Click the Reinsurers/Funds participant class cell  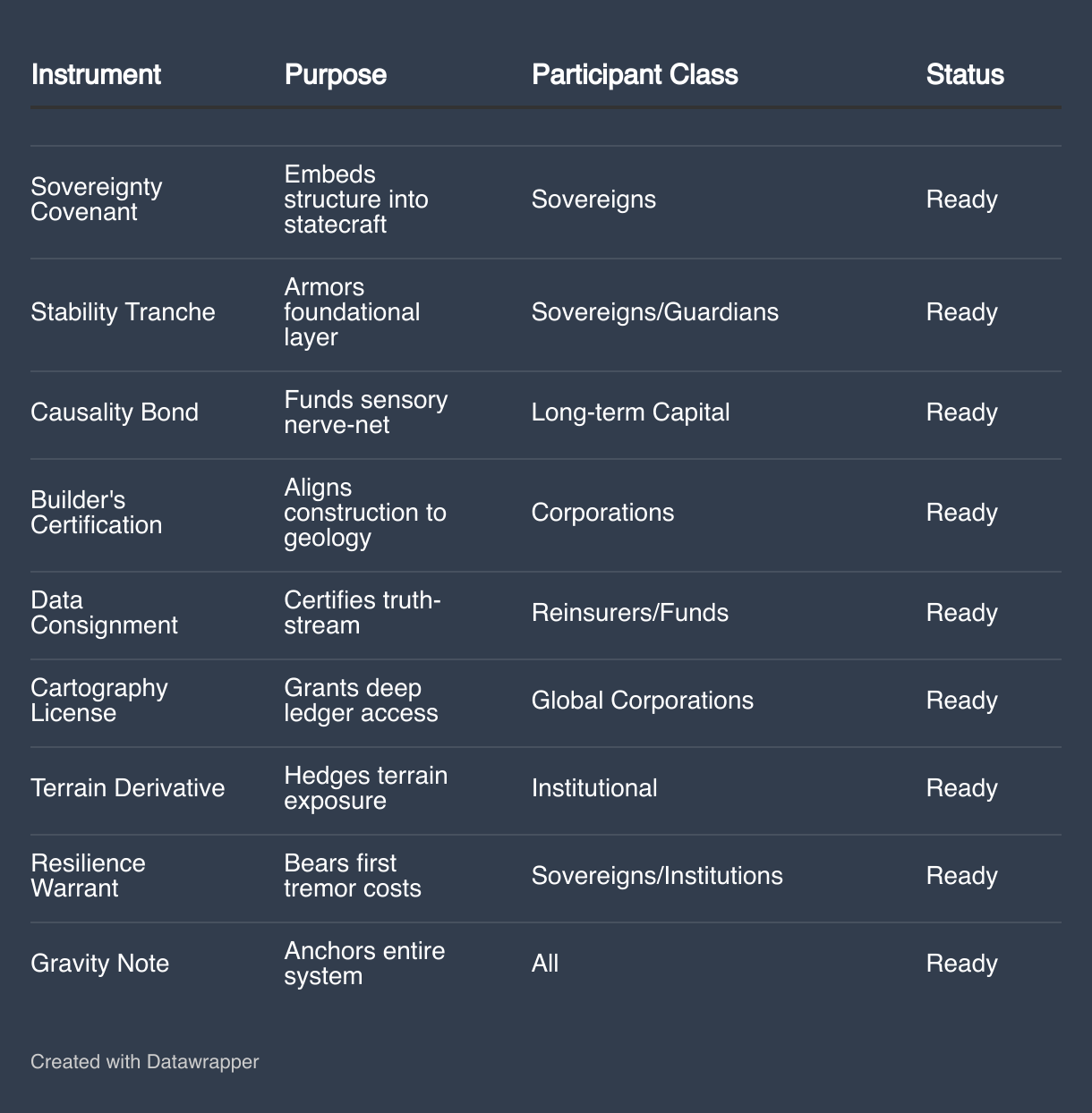tap(629, 613)
